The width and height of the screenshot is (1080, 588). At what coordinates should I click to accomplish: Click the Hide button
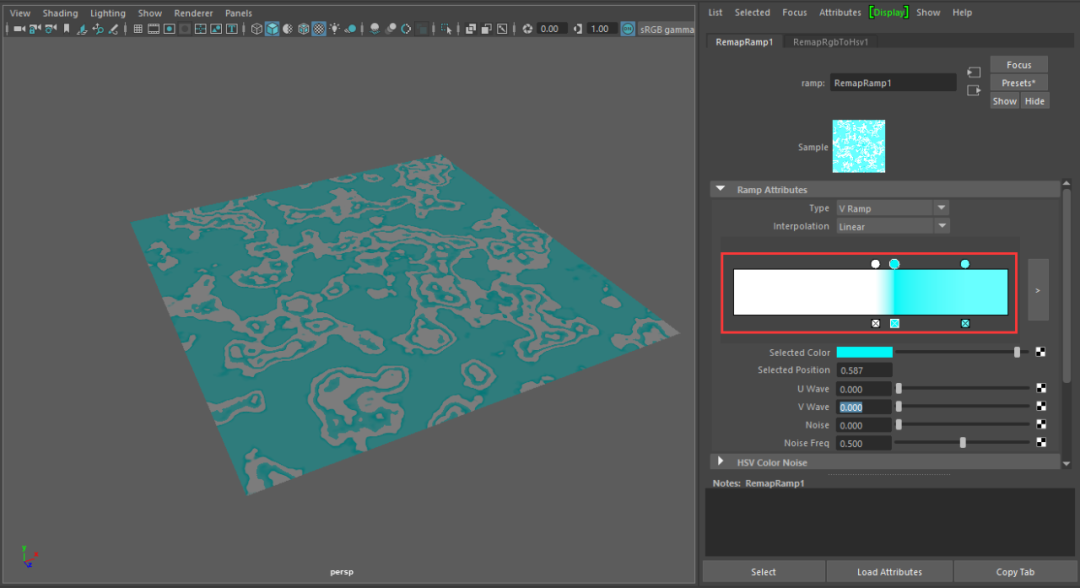click(x=1035, y=101)
